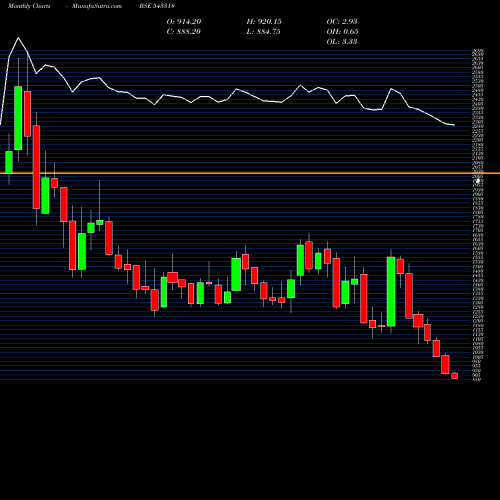The width and height of the screenshot is (500, 500).
Task: Click the open price value O: 914.20
Action: pos(184,22)
